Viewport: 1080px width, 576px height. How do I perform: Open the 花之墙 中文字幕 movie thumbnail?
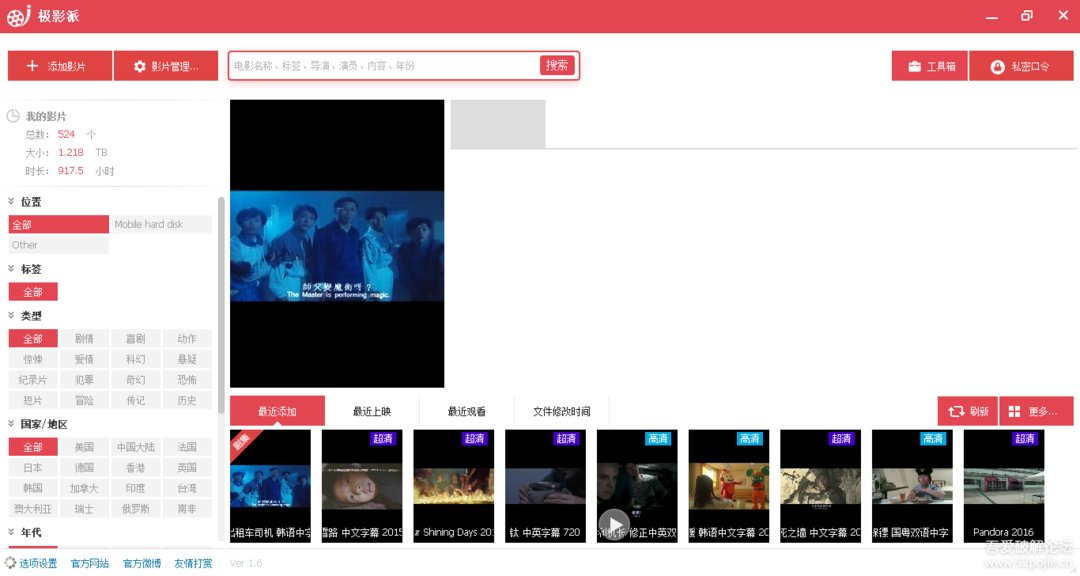[x=820, y=486]
